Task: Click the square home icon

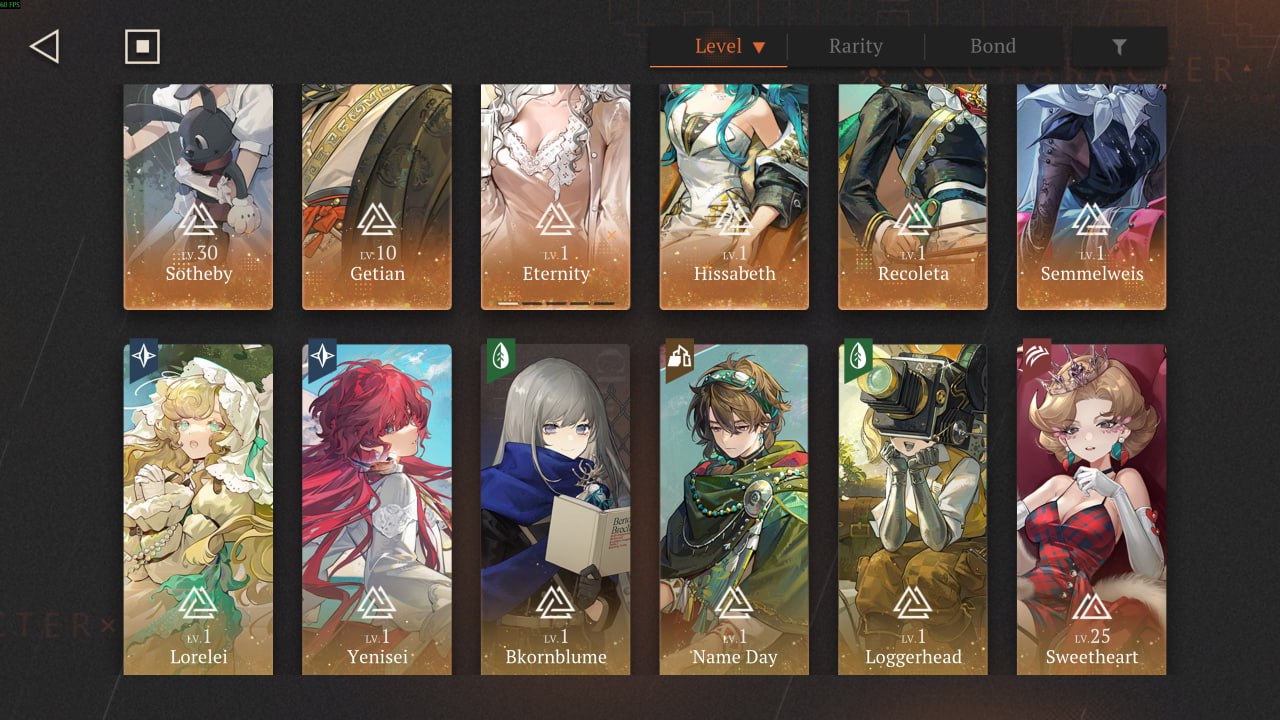Action: coord(142,46)
